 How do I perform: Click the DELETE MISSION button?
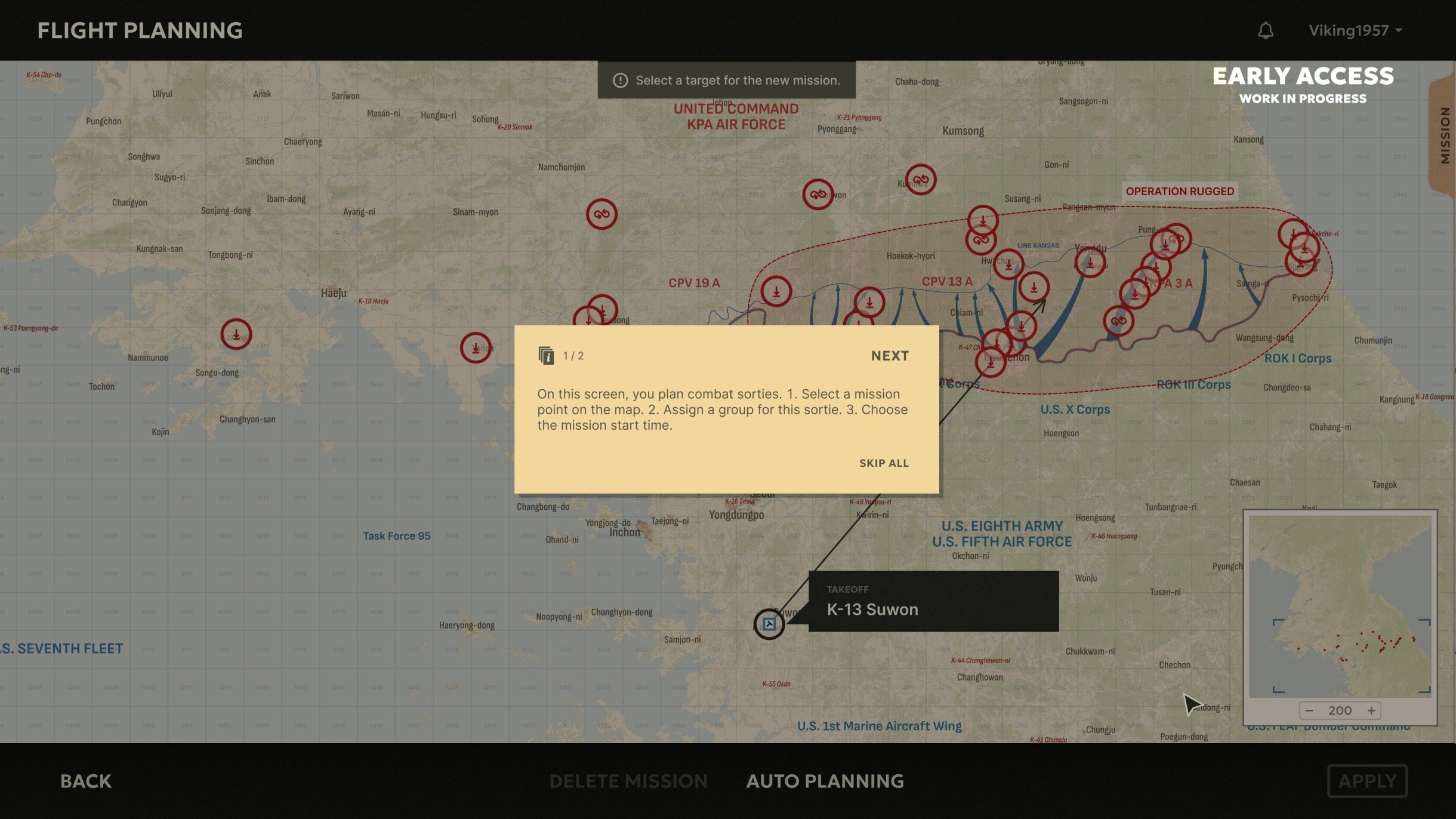(628, 781)
